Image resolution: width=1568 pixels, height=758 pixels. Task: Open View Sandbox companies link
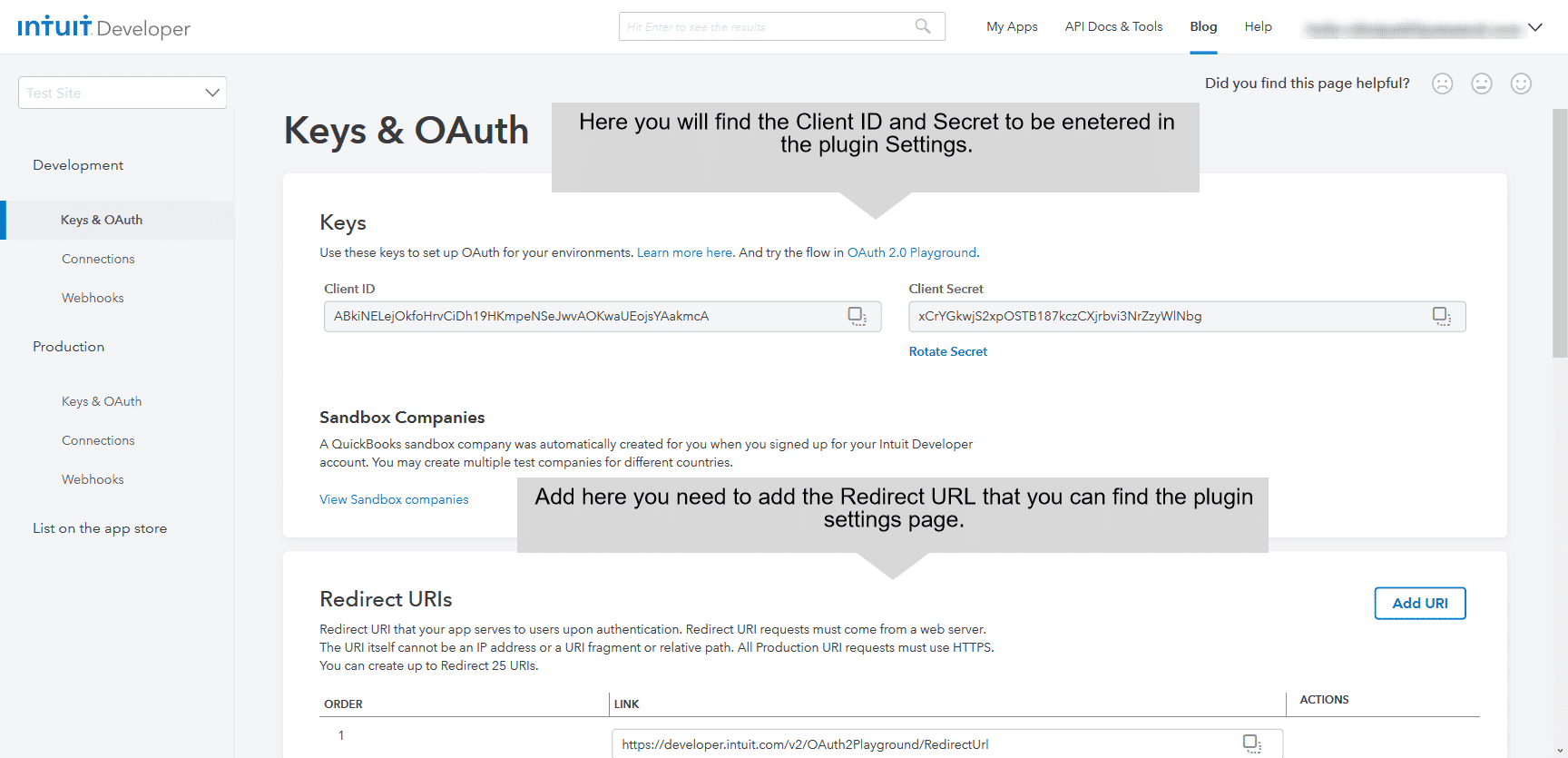click(x=394, y=499)
